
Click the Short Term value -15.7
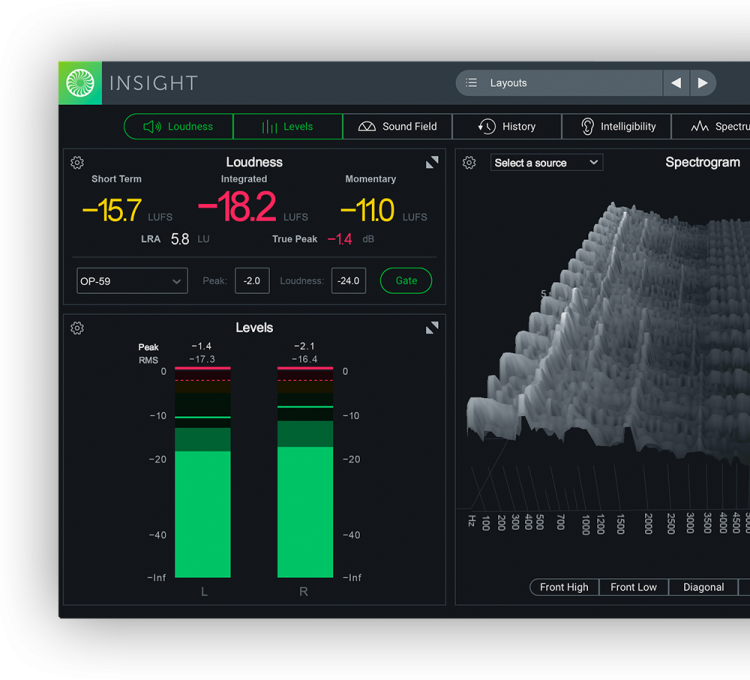point(112,210)
